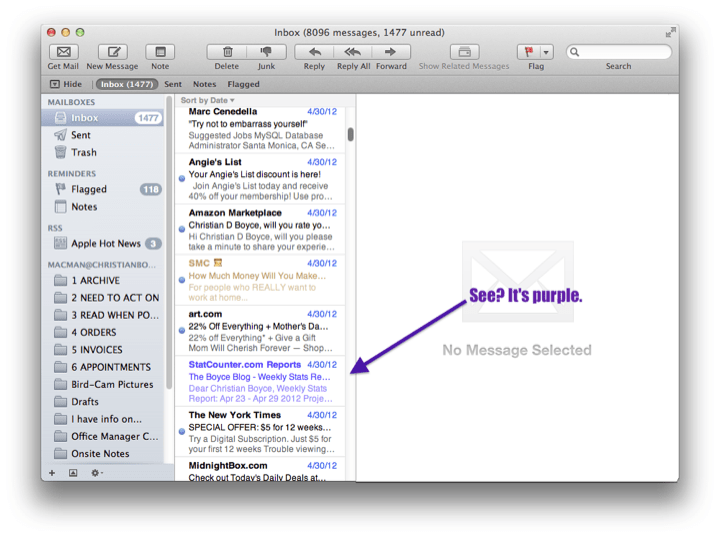This screenshot has height=538, width=720.
Task: Click the full-screen arrows icon
Action: [670, 32]
